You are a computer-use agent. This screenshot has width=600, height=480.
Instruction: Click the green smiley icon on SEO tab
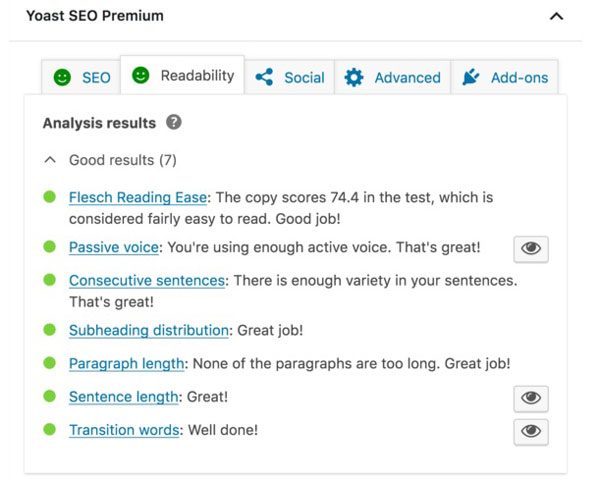[62, 77]
